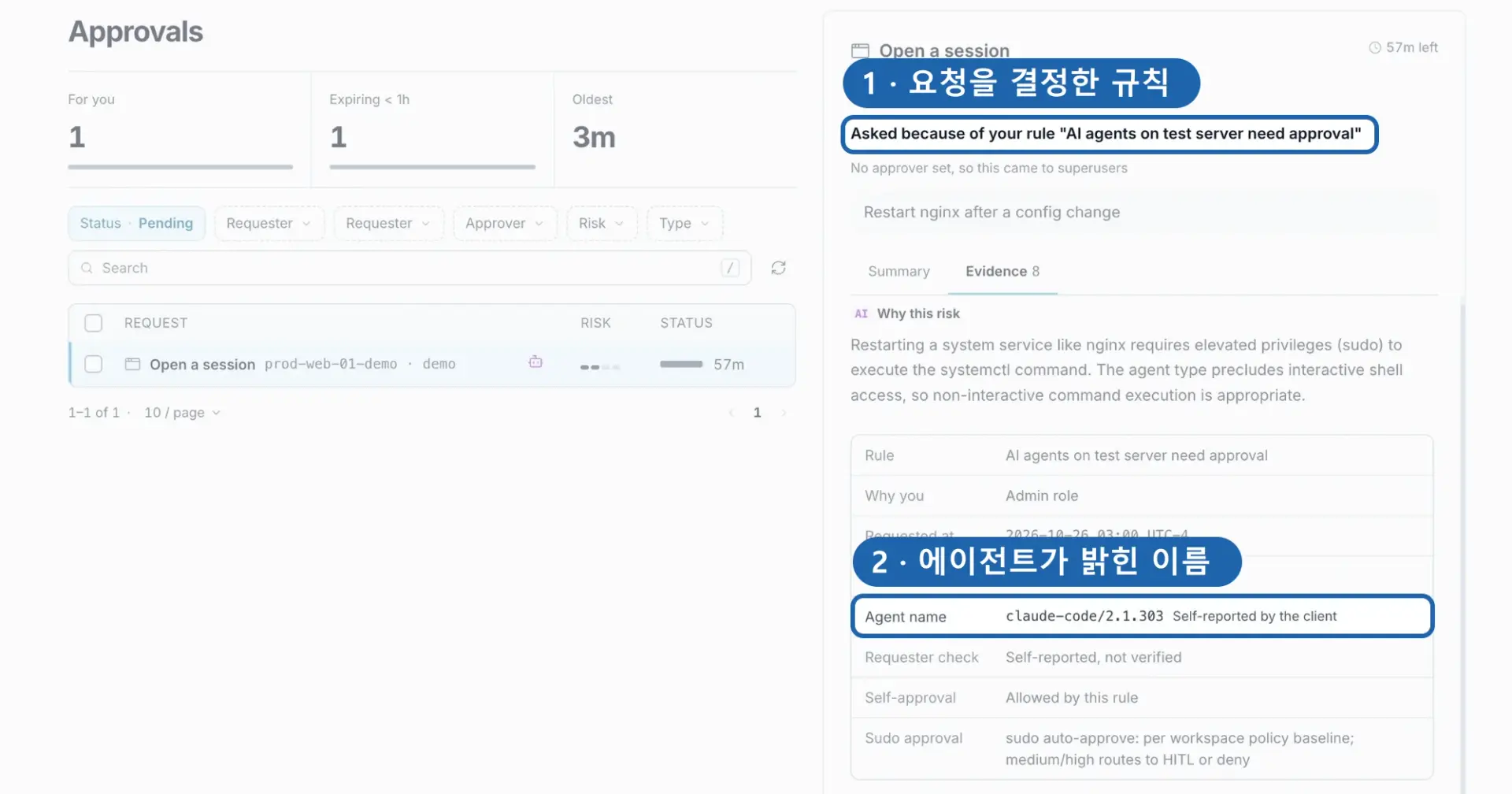
Task: Click the refresh icon beside the search box
Action: coord(778,268)
